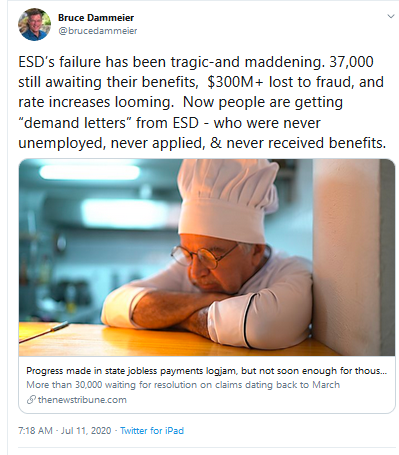Click the '37,000' figure in the tweet text
The height and width of the screenshot is (455, 399).
tap(351, 62)
